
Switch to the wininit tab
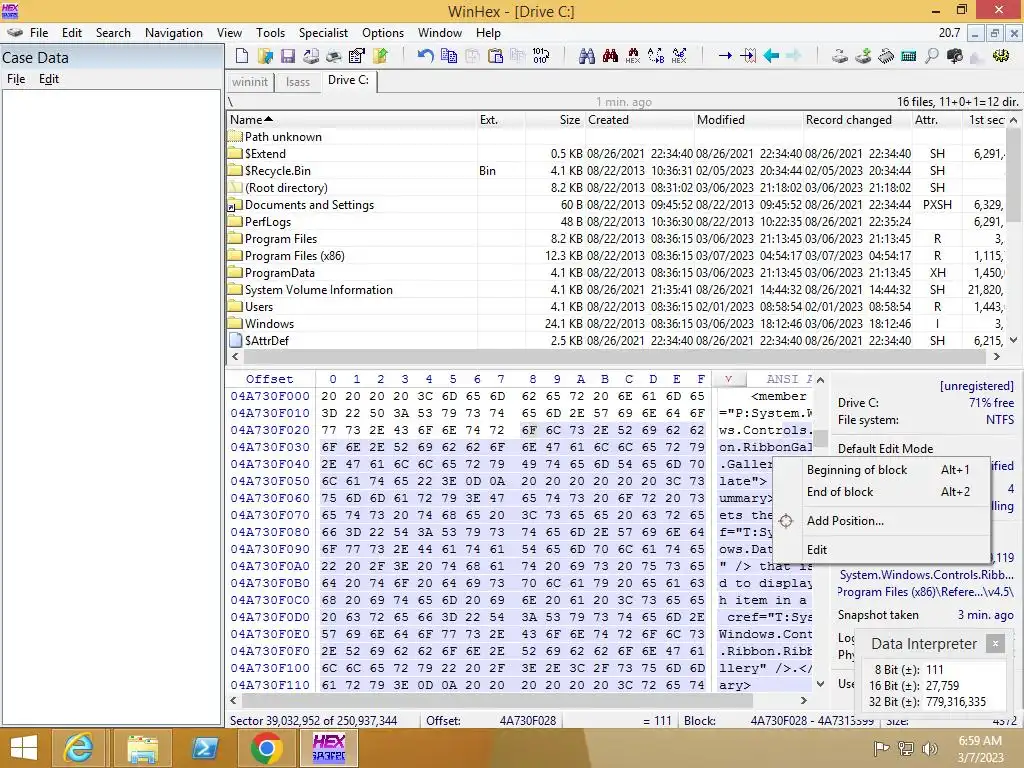[x=249, y=82]
